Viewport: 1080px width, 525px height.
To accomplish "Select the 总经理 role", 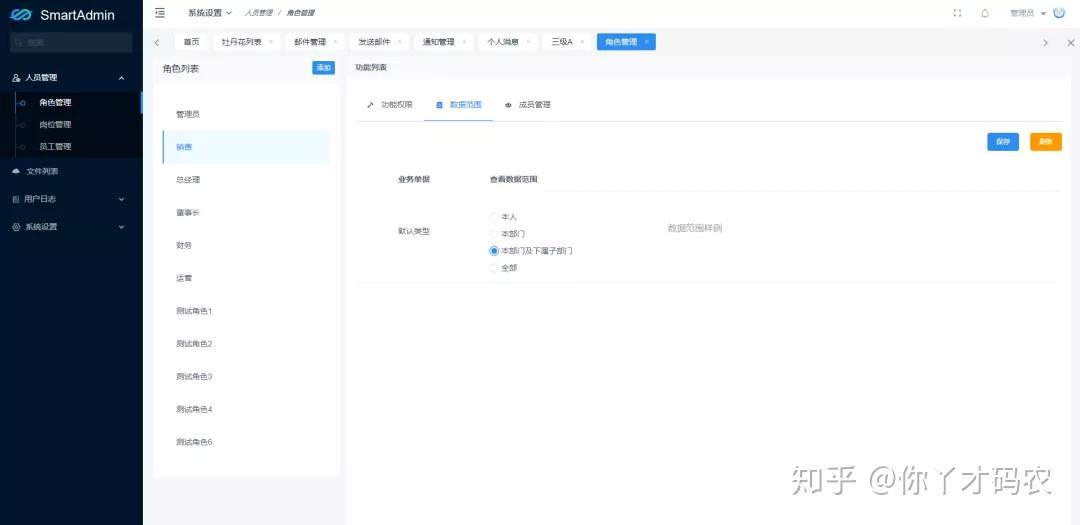I will click(x=246, y=180).
